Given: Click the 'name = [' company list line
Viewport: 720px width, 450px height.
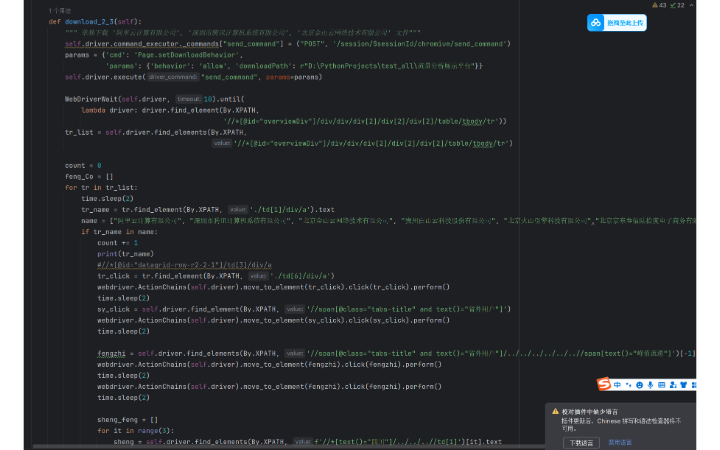Looking at the screenshot, I should coord(388,221).
